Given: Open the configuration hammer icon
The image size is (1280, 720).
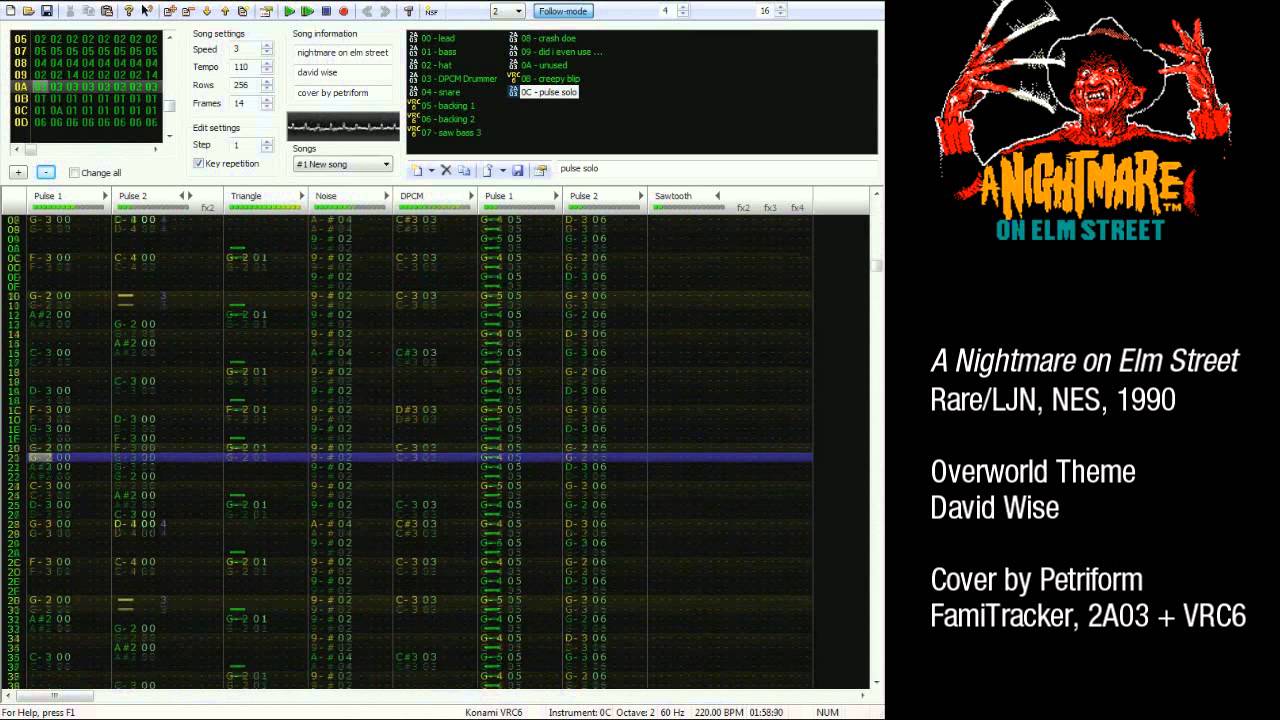Looking at the screenshot, I should pyautogui.click(x=408, y=11).
